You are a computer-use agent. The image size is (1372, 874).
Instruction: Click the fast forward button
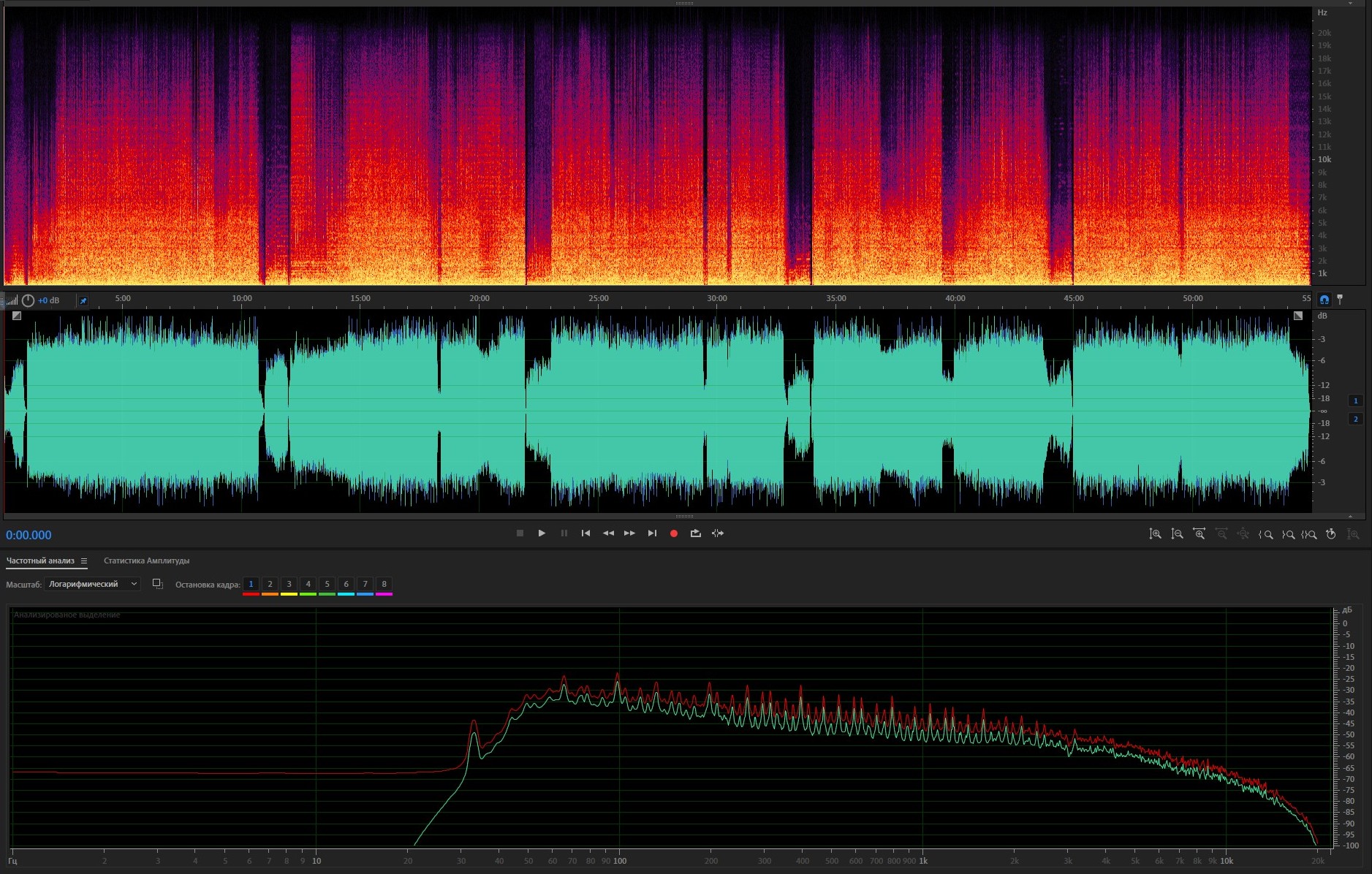pos(629,533)
